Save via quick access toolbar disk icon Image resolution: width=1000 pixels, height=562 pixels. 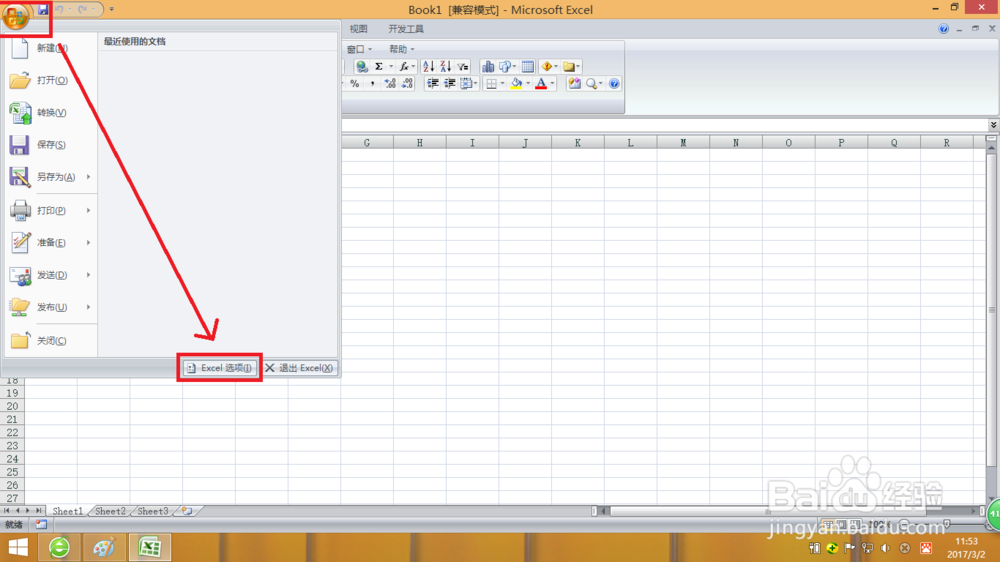pos(43,10)
